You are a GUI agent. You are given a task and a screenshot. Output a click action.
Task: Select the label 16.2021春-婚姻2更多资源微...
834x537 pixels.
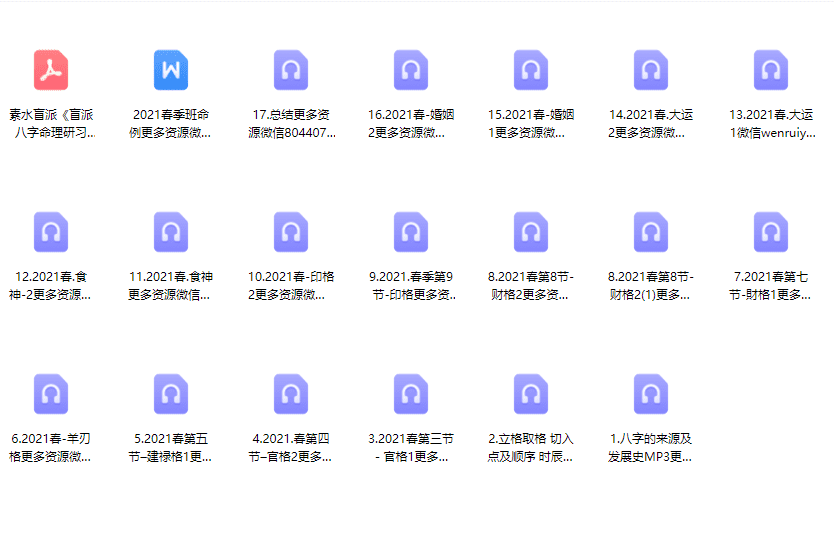tap(411, 124)
